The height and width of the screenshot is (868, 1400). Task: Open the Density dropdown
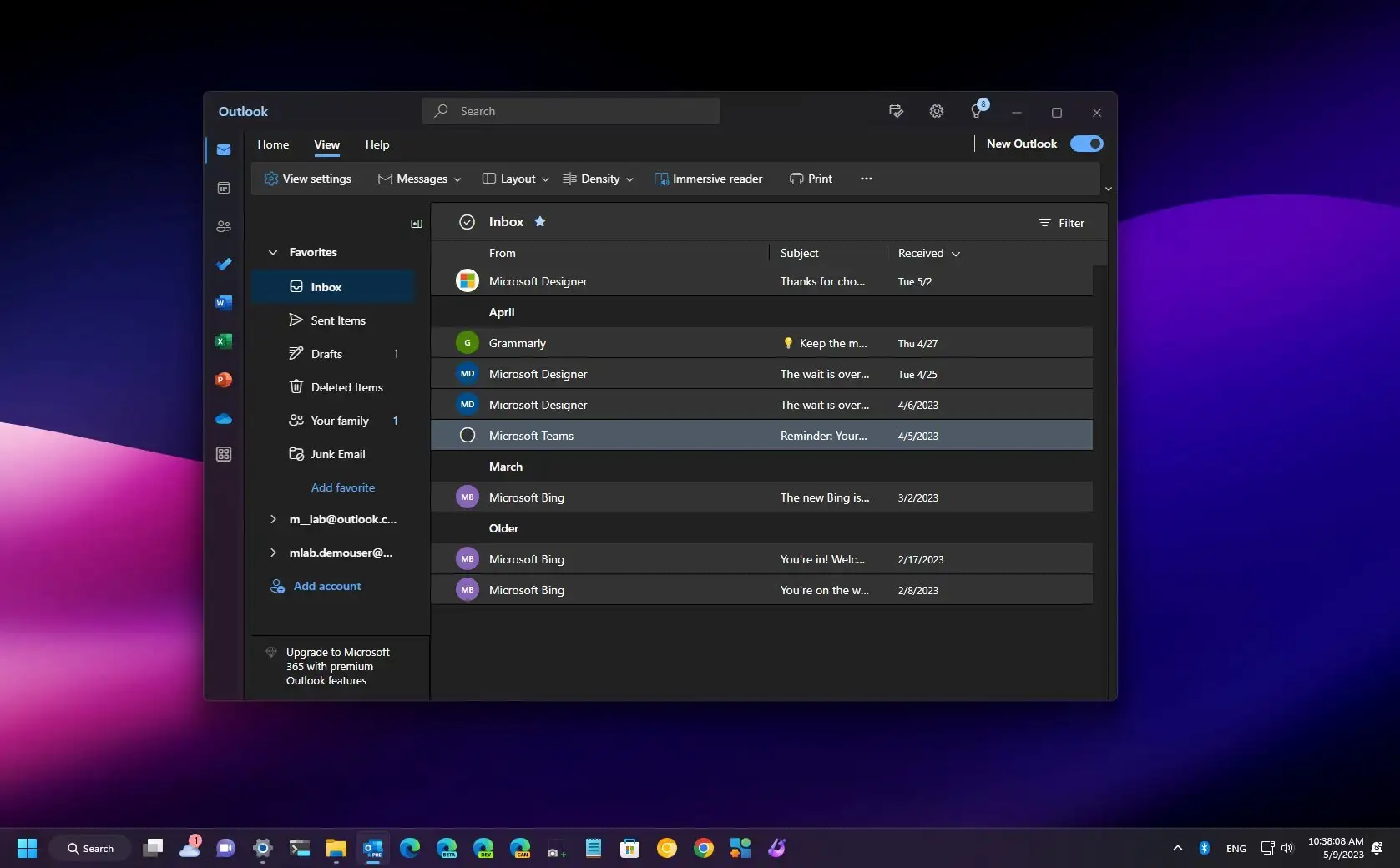point(598,179)
